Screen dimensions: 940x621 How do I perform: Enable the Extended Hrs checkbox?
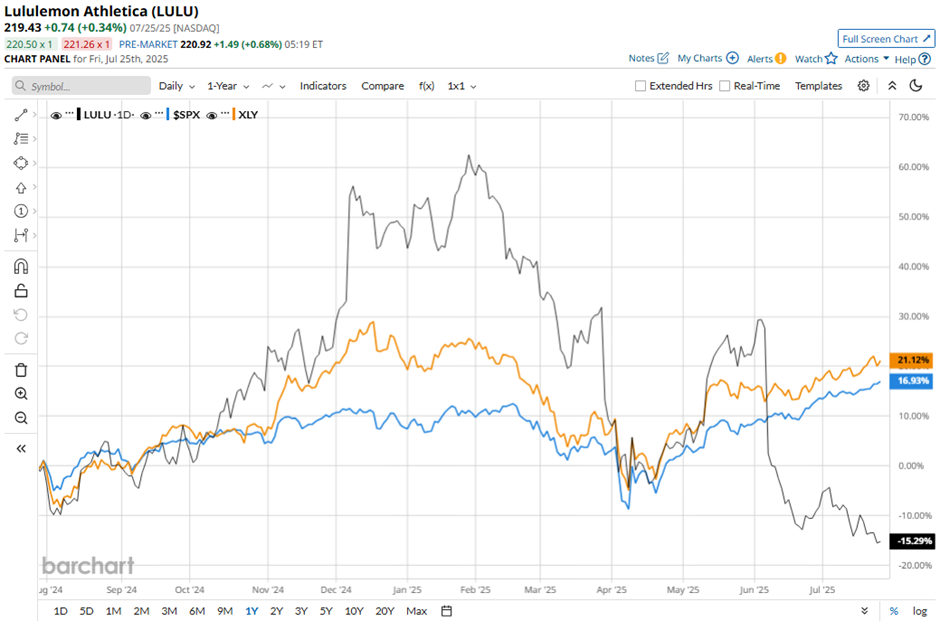click(x=640, y=86)
